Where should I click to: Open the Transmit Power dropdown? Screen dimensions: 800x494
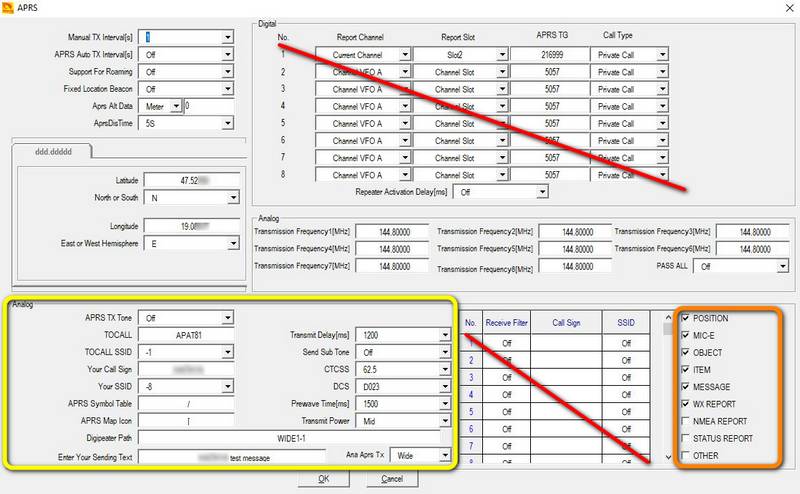pos(445,421)
